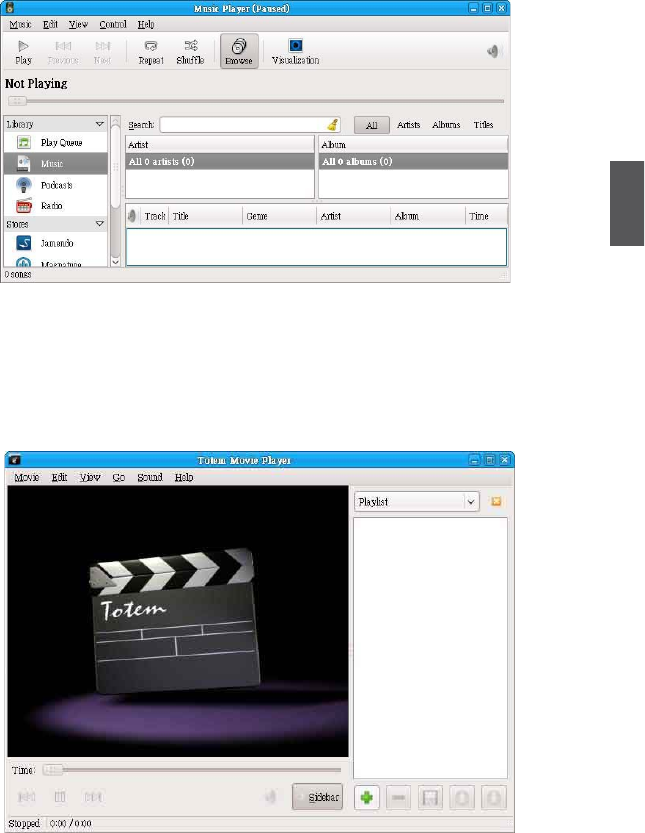Open the Go menu in Totem
Screen dimensions: 645x833
coord(118,477)
